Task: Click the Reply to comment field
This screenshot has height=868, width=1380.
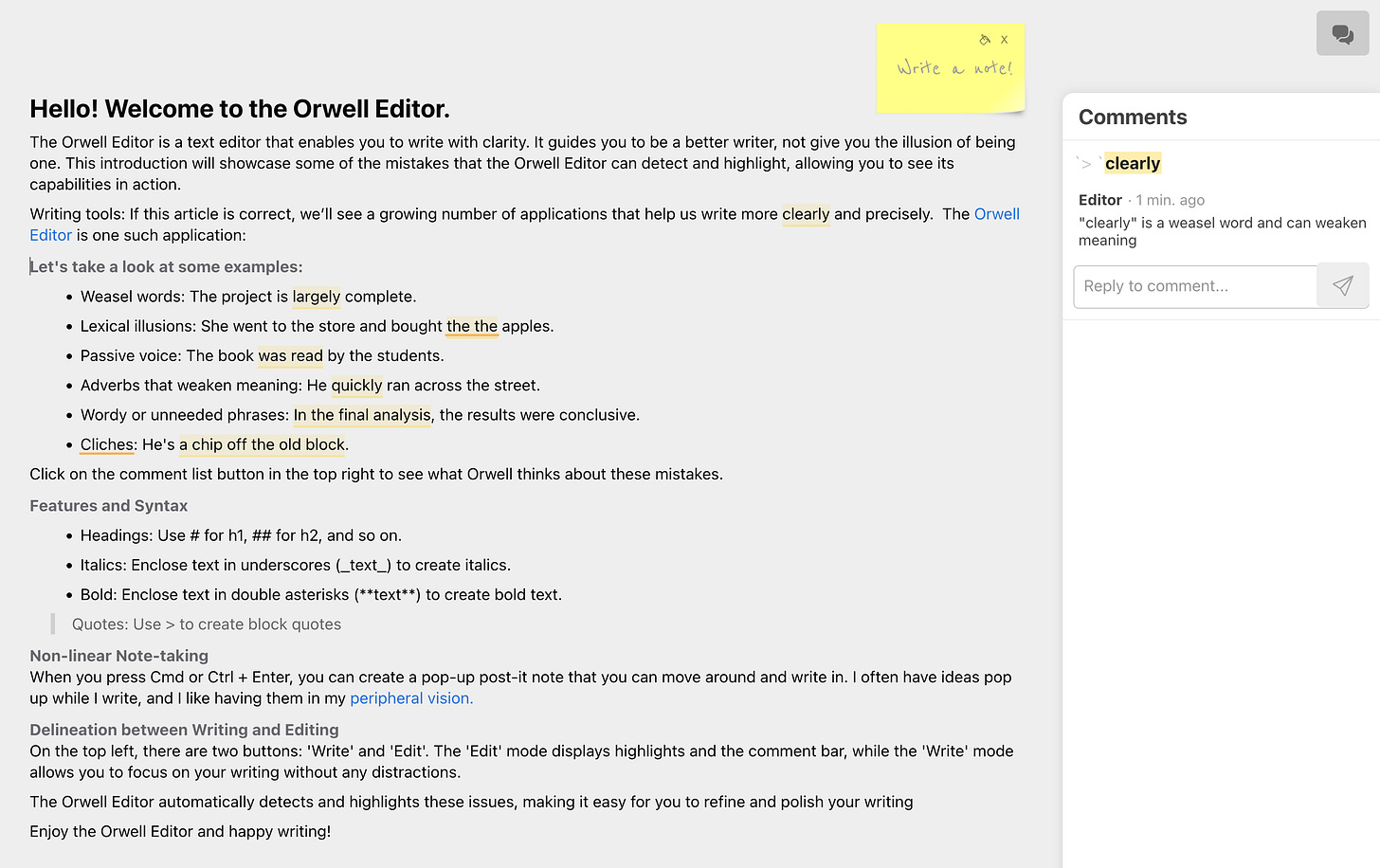Action: coord(1195,286)
